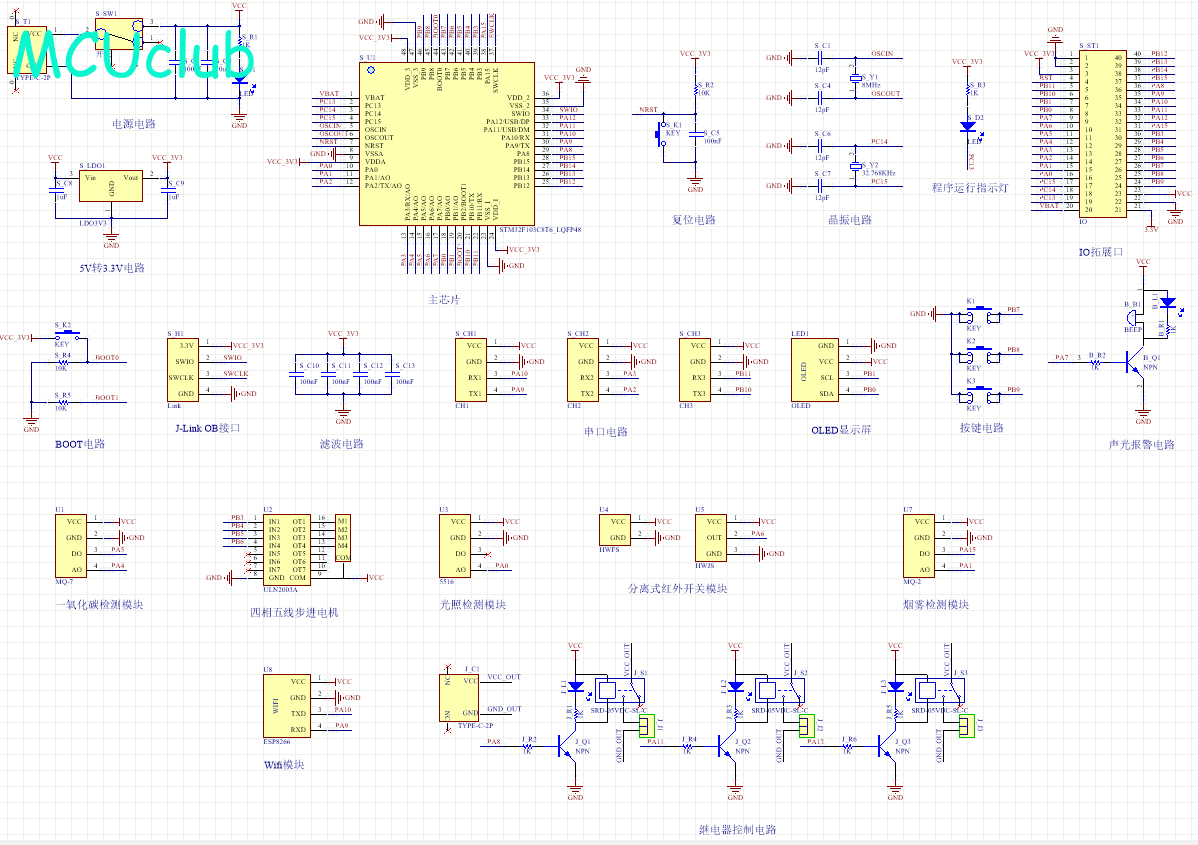Select the K3 push button connected to PB9
This screenshot has height=845, width=1198.
click(979, 394)
